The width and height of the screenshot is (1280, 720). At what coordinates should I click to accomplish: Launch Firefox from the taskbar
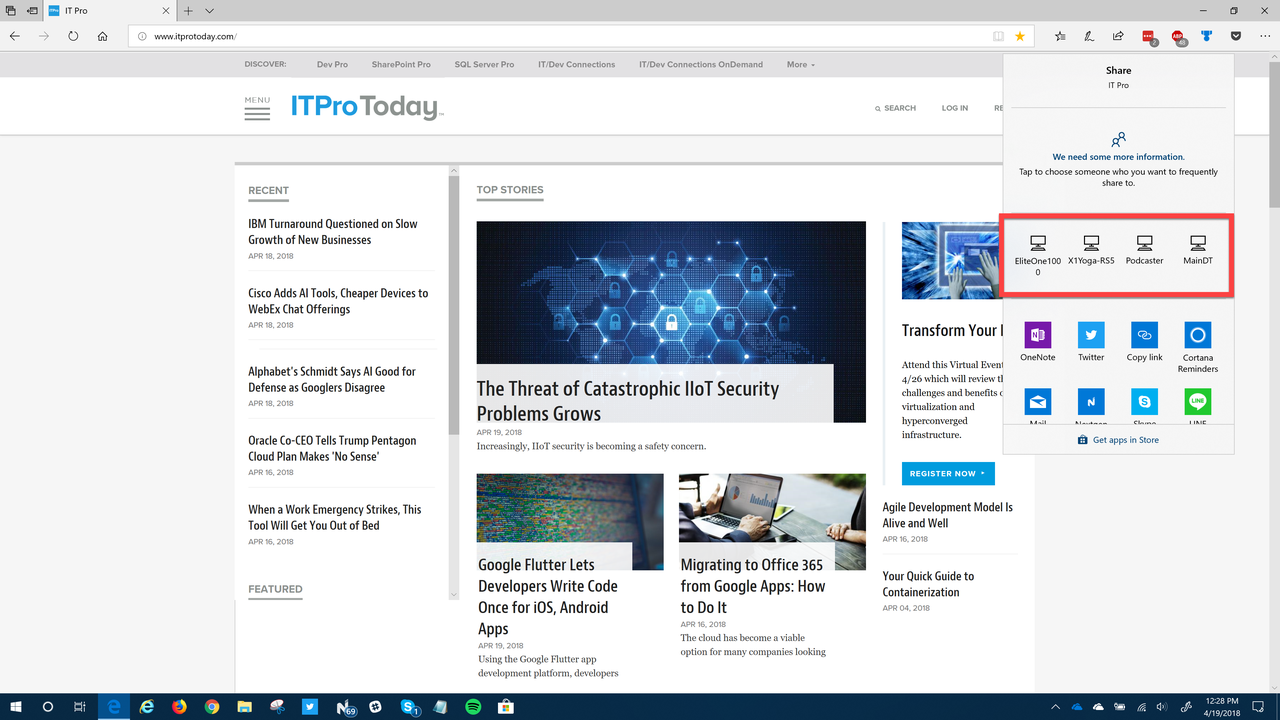click(179, 707)
